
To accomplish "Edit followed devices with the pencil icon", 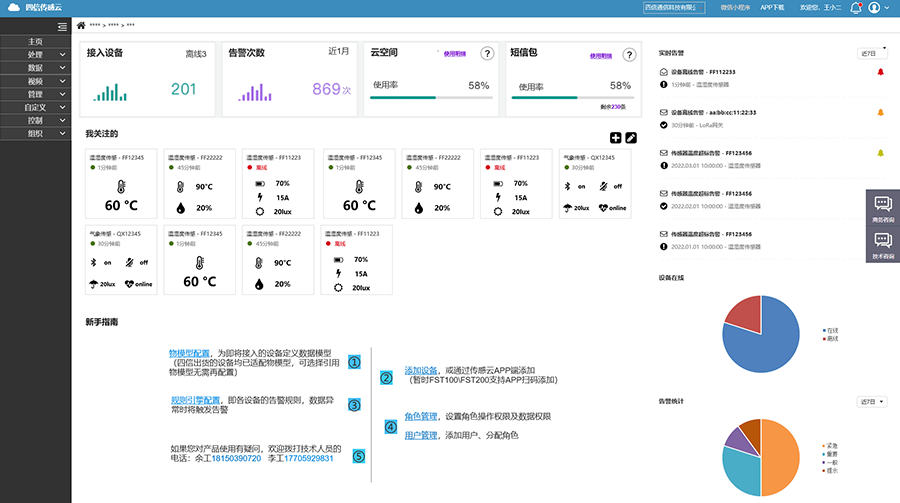I will [631, 138].
